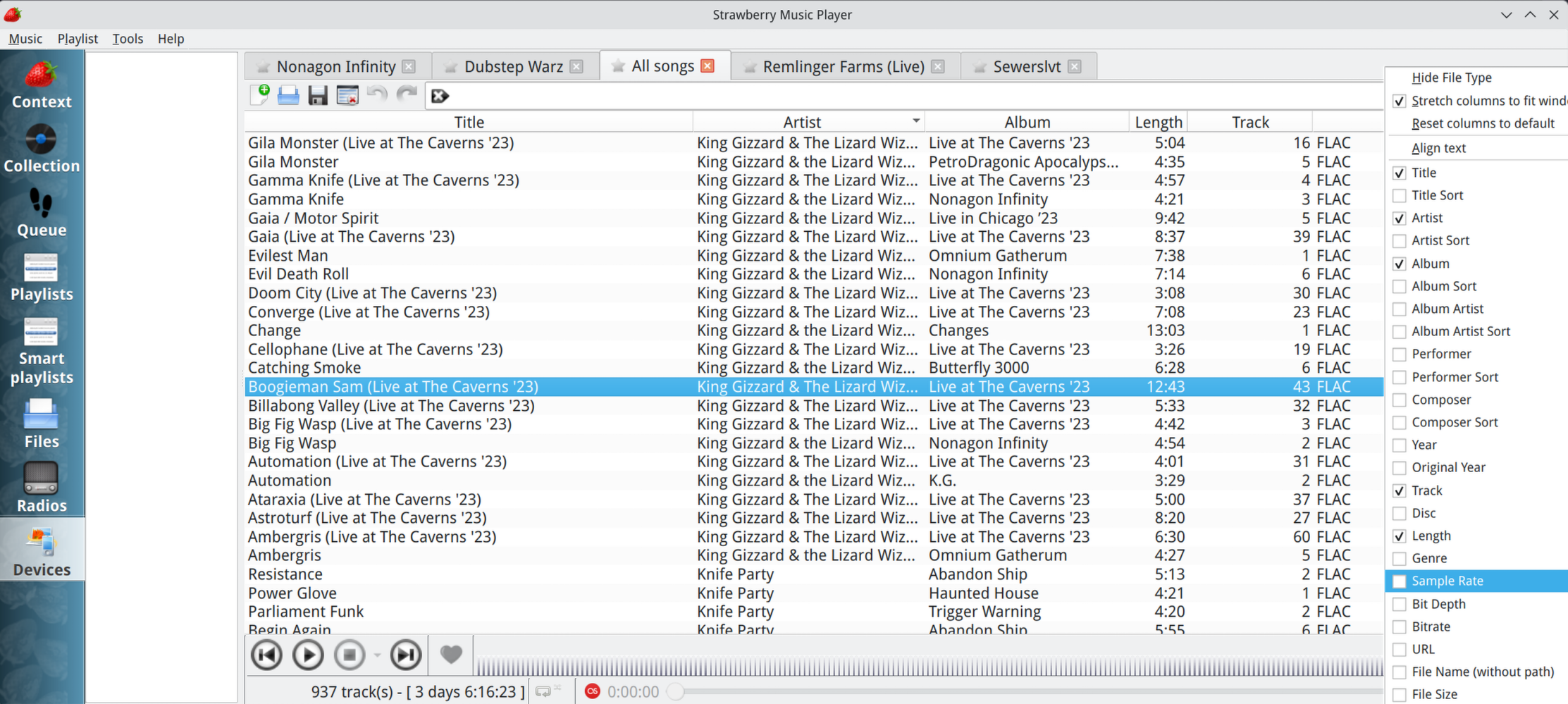Image resolution: width=1568 pixels, height=704 pixels.
Task: Show the Year column
Action: click(x=1400, y=445)
